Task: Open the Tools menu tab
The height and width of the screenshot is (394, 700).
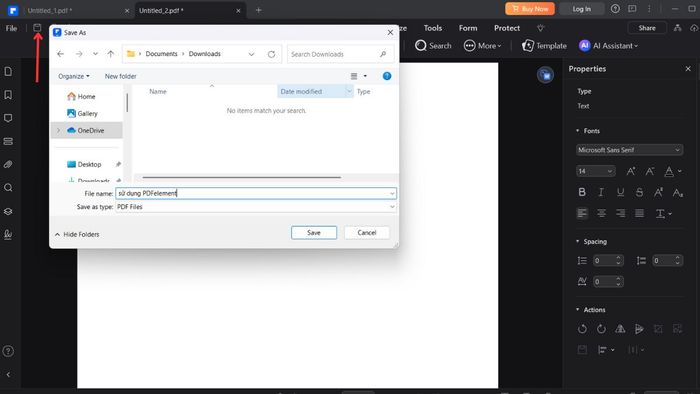Action: pos(433,28)
